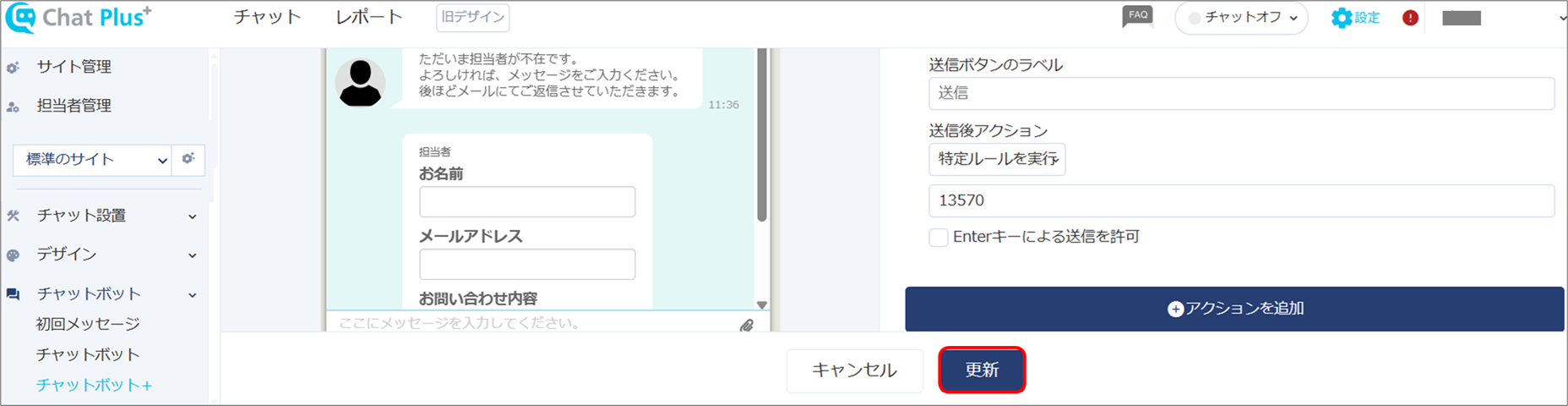Click the gear icon beside 標準のサイト

pyautogui.click(x=188, y=158)
